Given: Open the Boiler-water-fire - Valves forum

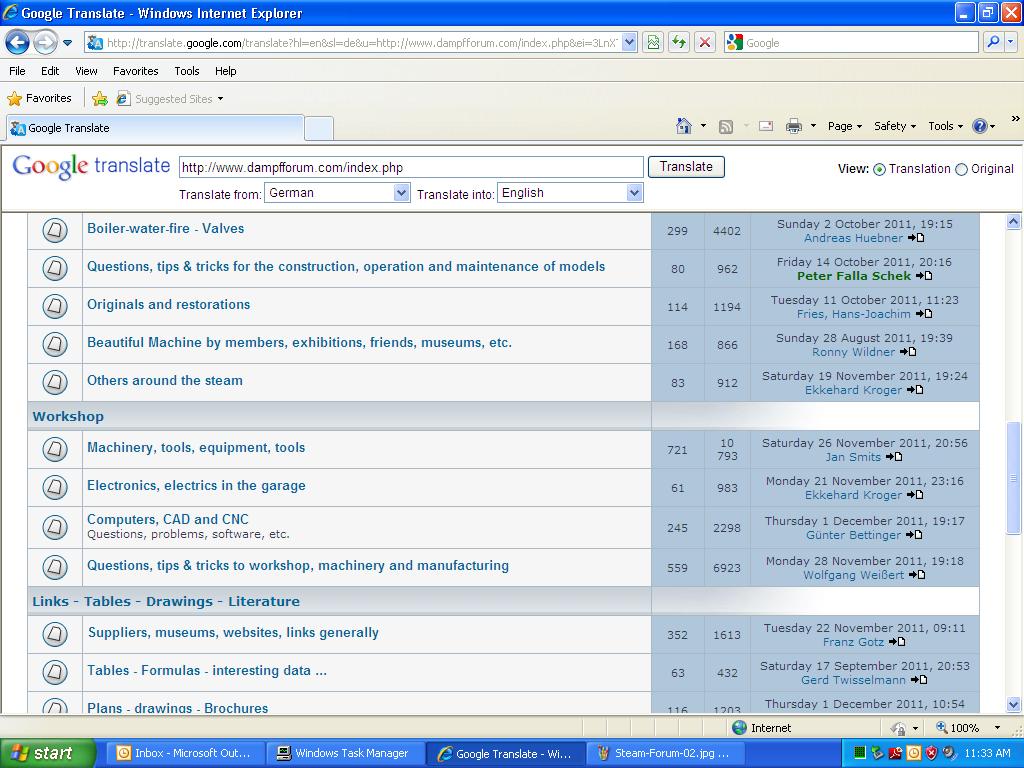Looking at the screenshot, I should 166,229.
